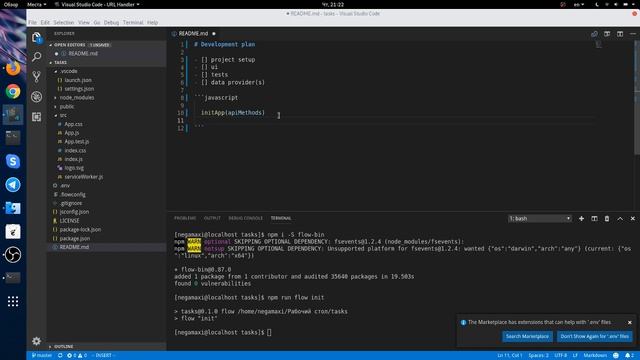Viewport: 640px width, 360px height.
Task: Open the editor More Actions ellipsis
Action: 633,33
